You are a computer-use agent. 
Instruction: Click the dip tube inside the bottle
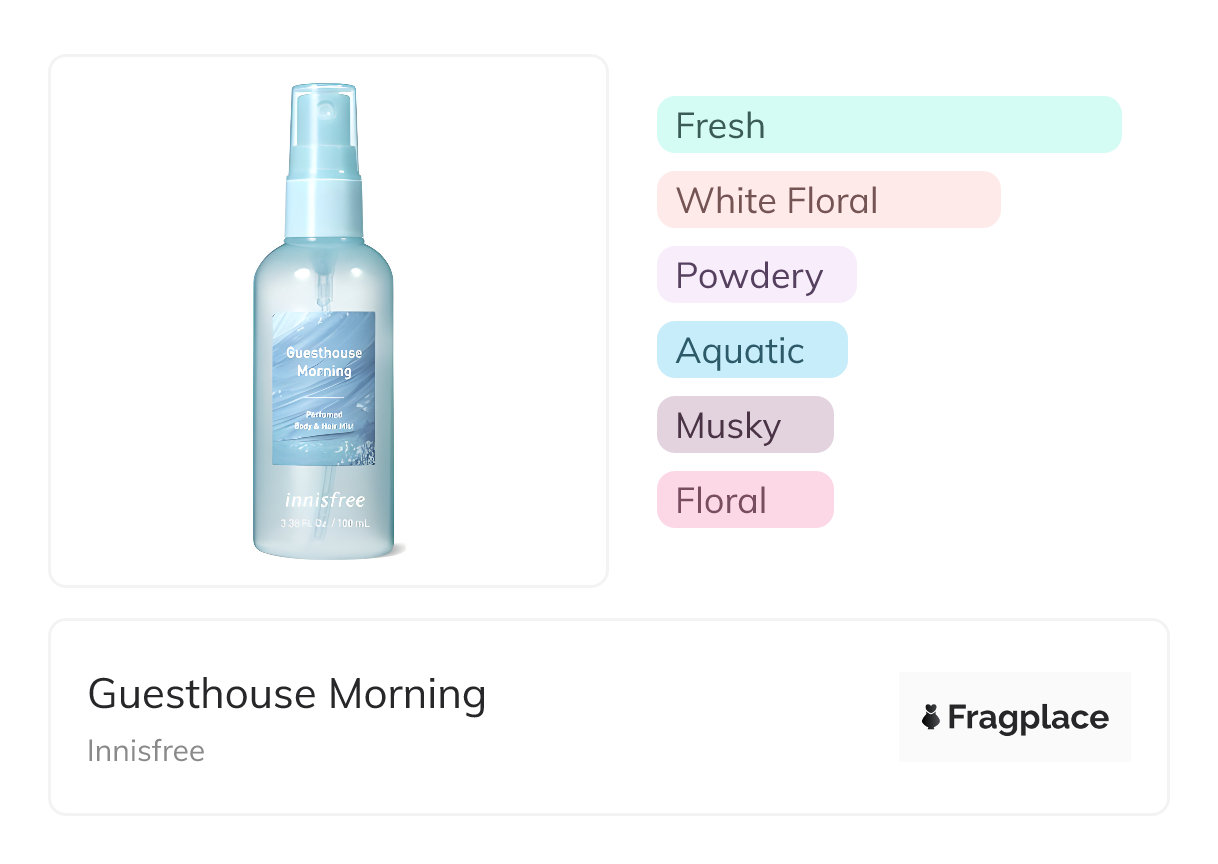pyautogui.click(x=323, y=288)
